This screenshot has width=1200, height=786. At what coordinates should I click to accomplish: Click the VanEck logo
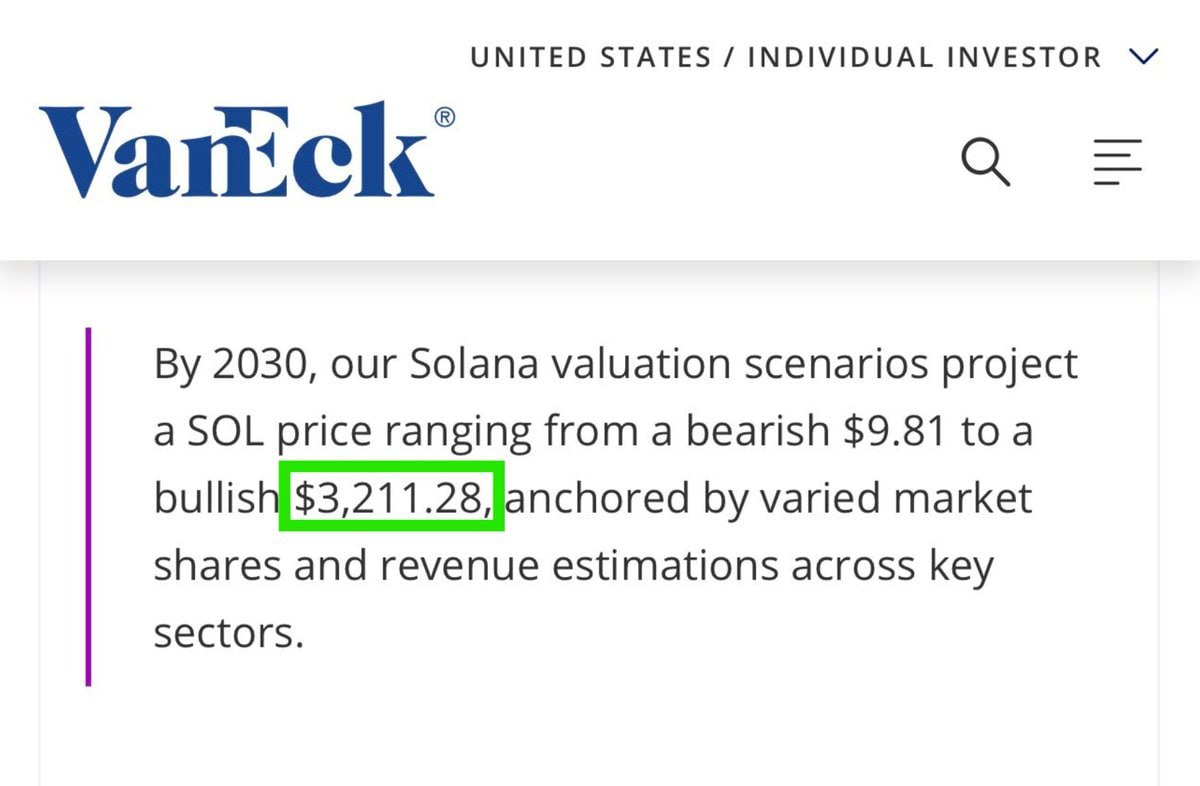(x=237, y=150)
